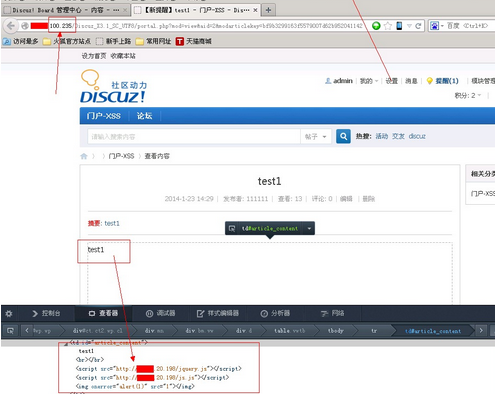495x394 pixels.
Task: Open the 帖子 search type dropdown
Action: point(316,137)
